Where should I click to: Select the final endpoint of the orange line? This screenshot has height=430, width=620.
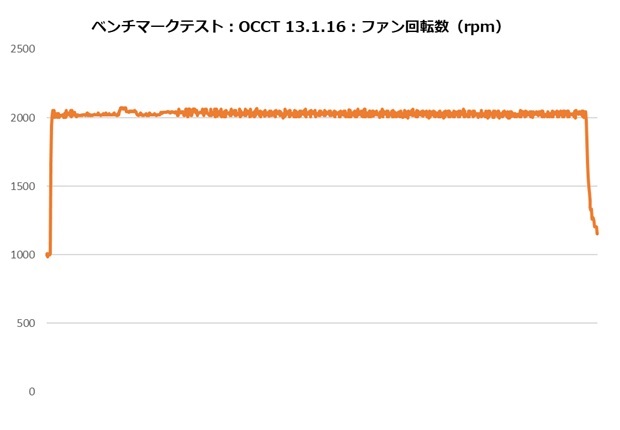597,232
